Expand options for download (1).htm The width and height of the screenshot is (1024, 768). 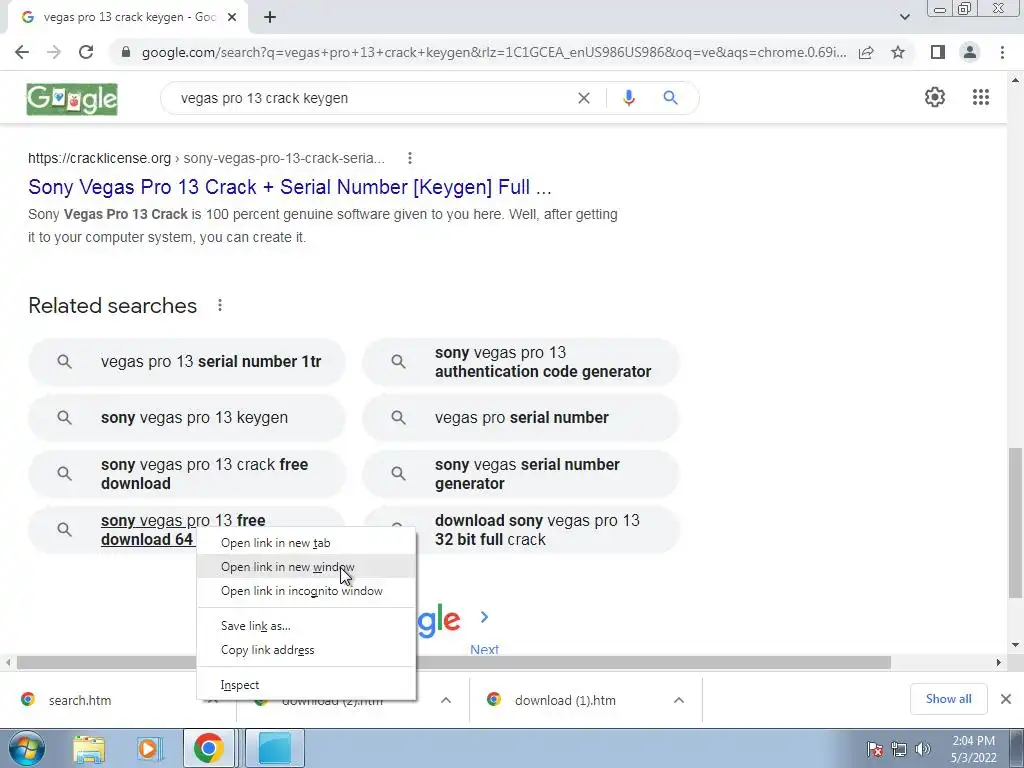[x=679, y=700]
